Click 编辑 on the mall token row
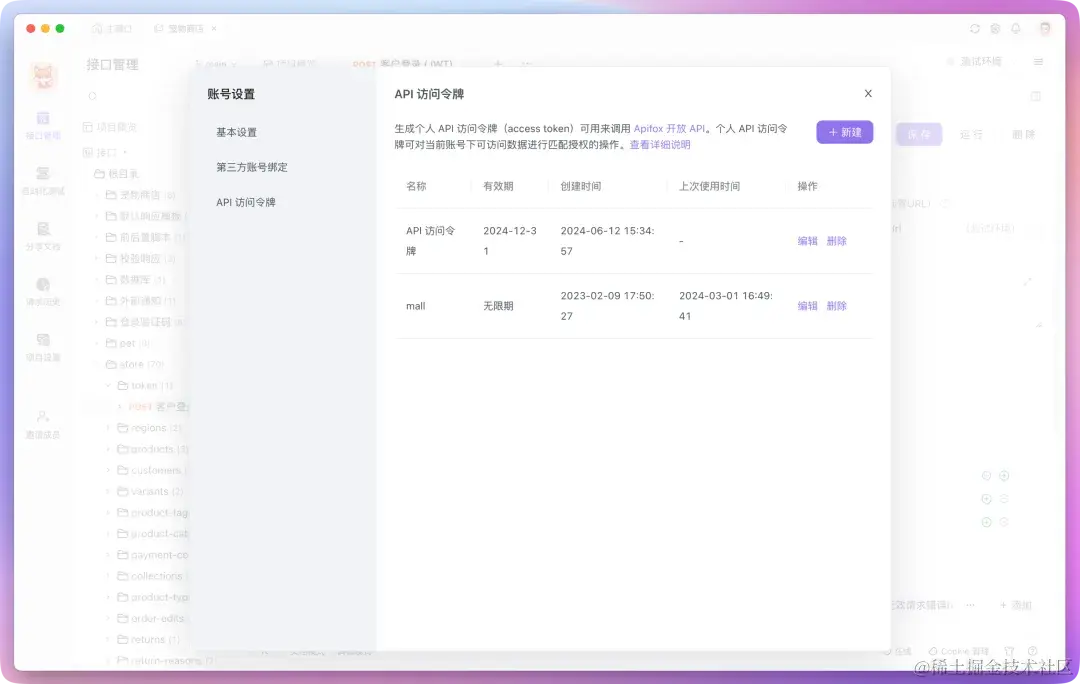This screenshot has width=1080, height=684. pos(807,305)
